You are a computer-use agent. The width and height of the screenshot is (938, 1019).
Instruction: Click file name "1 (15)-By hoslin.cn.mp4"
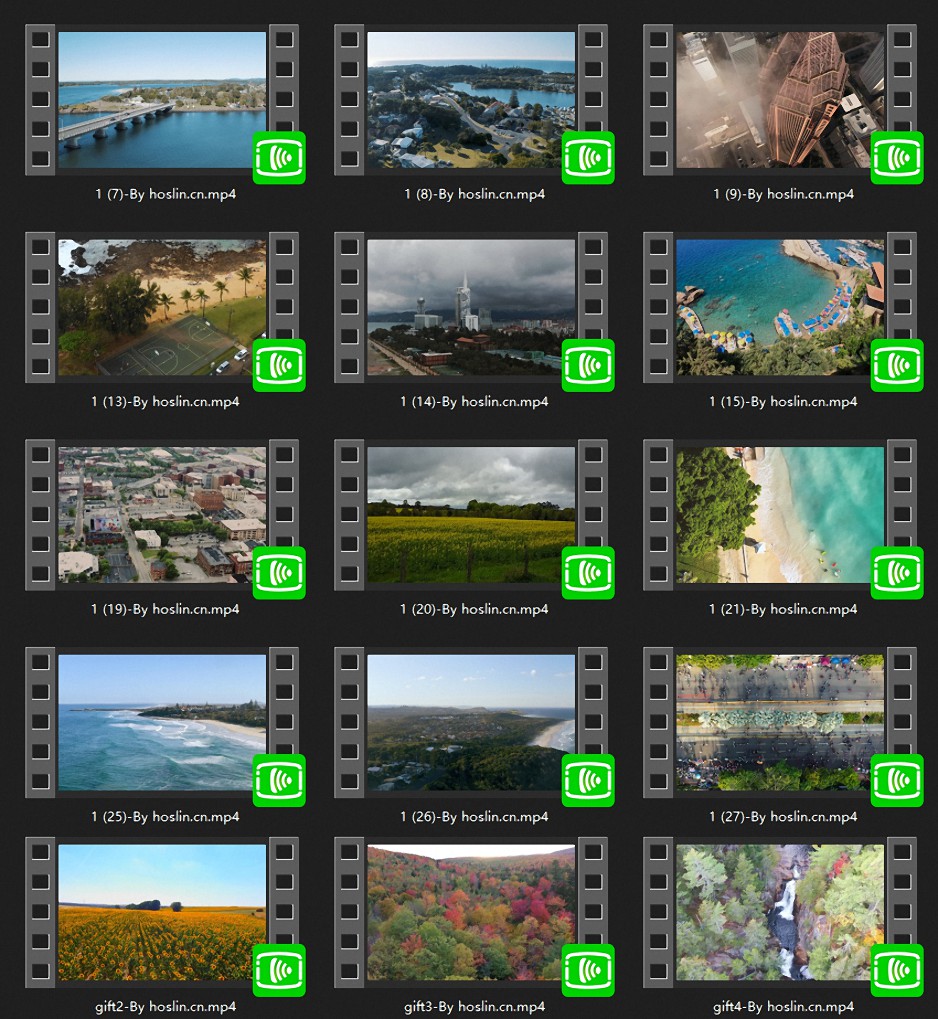point(783,402)
